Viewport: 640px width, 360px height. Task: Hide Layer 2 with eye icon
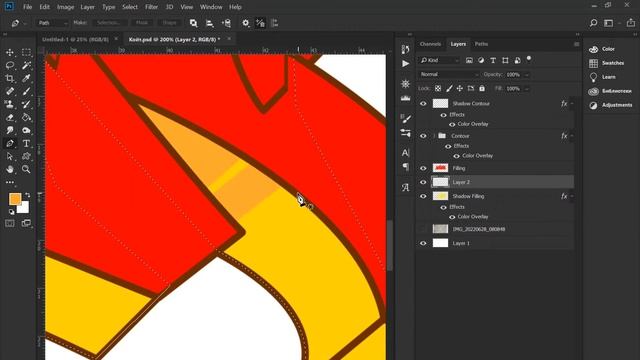[x=423, y=182]
